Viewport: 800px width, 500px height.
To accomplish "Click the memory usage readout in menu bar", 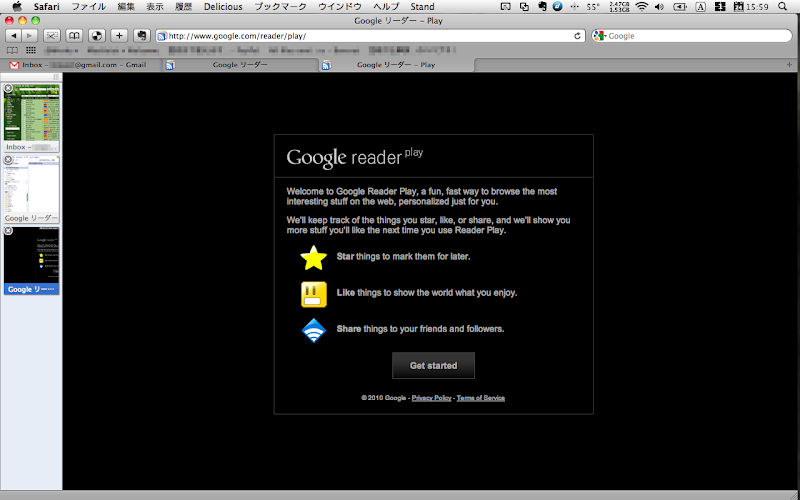I will 619,7.
